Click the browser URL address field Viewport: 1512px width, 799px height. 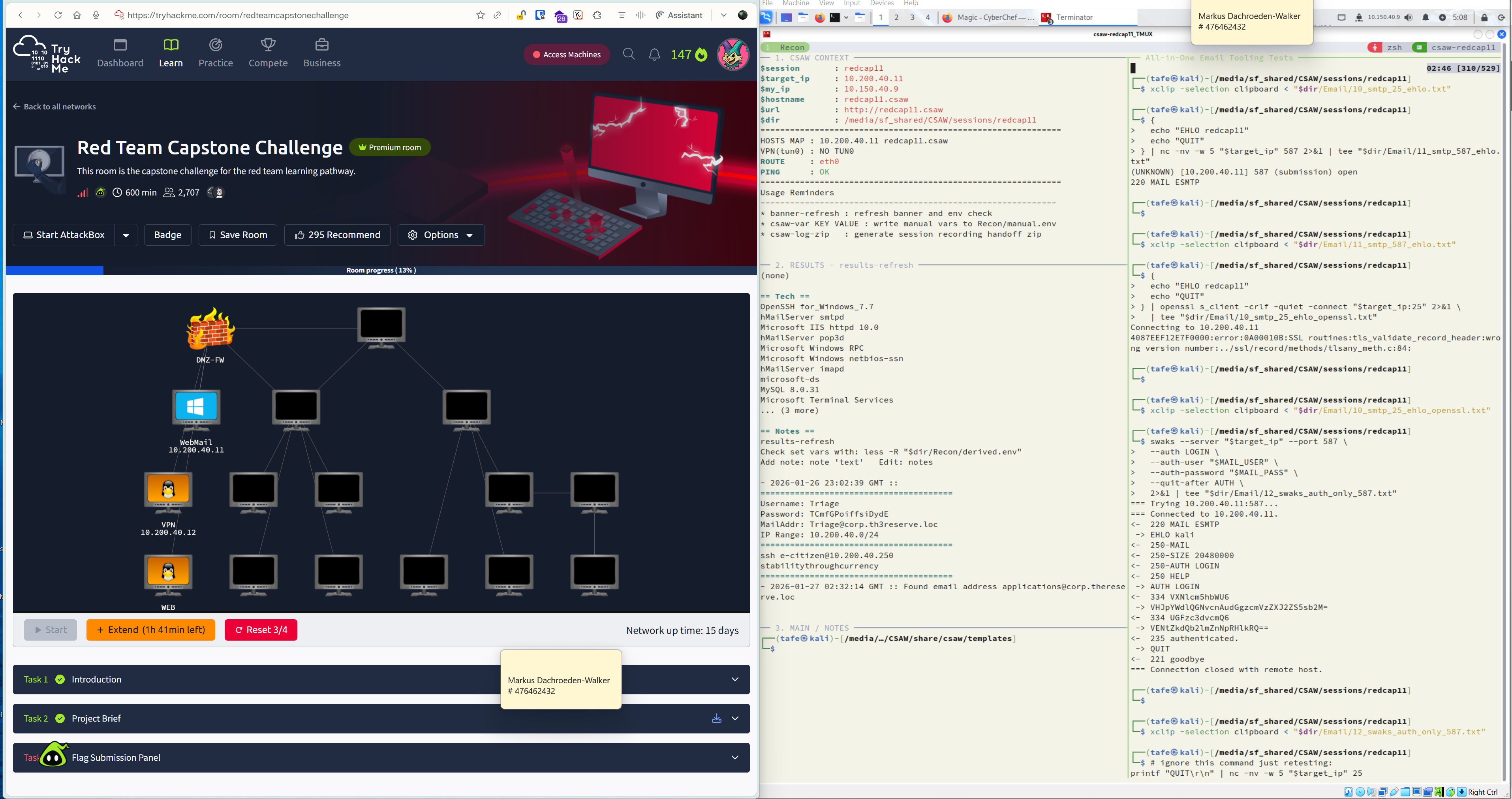(293, 15)
